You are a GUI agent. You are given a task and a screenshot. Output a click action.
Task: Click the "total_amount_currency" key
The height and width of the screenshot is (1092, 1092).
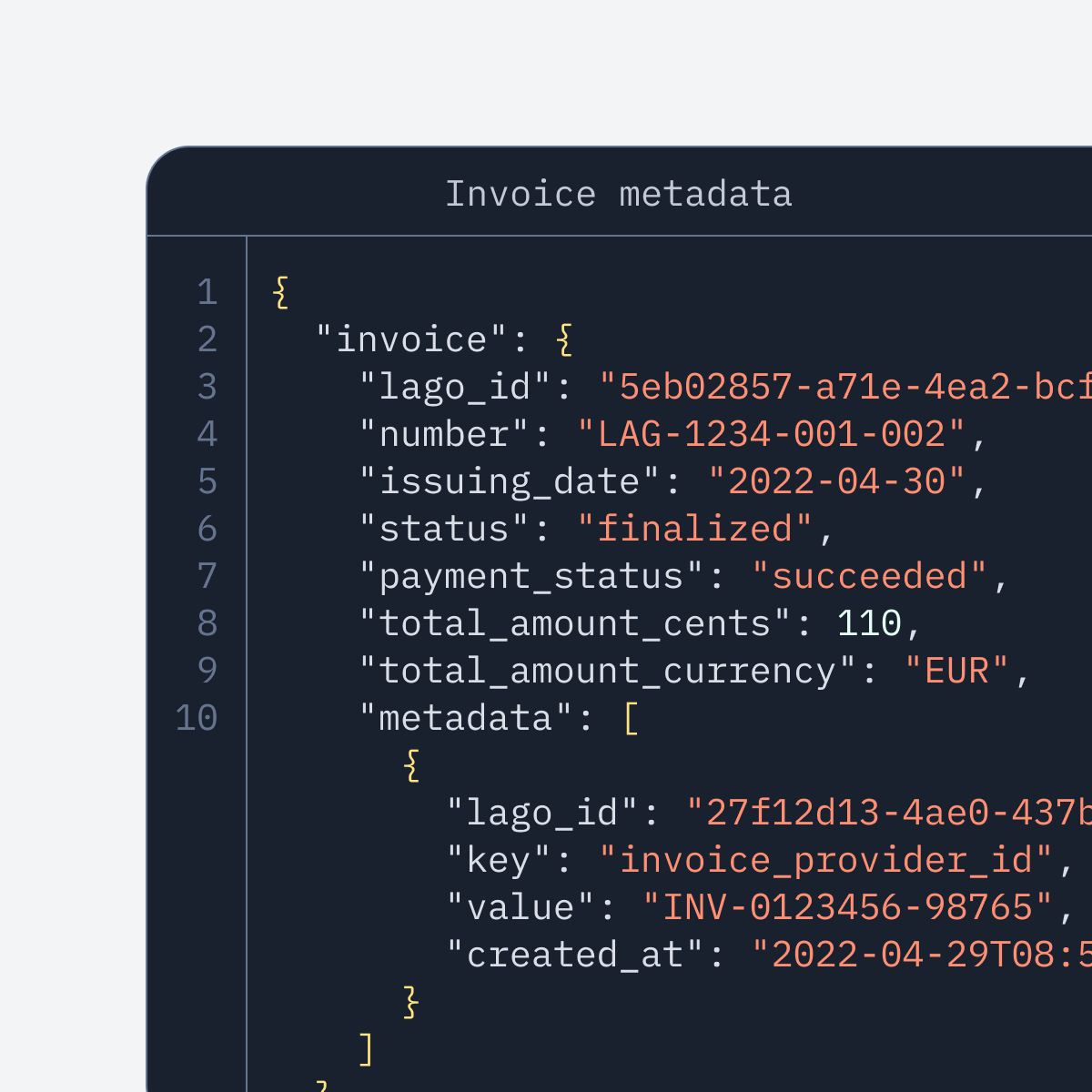608,671
